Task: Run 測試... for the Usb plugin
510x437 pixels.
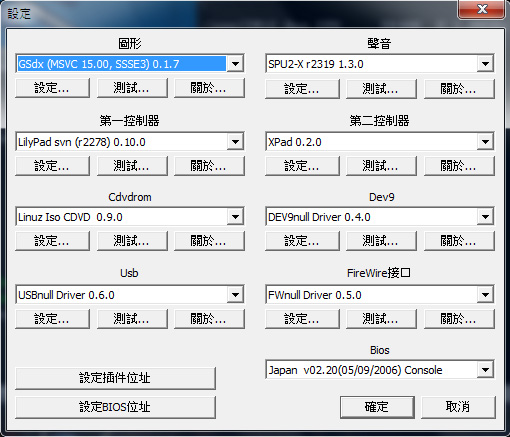Action: (x=132, y=319)
